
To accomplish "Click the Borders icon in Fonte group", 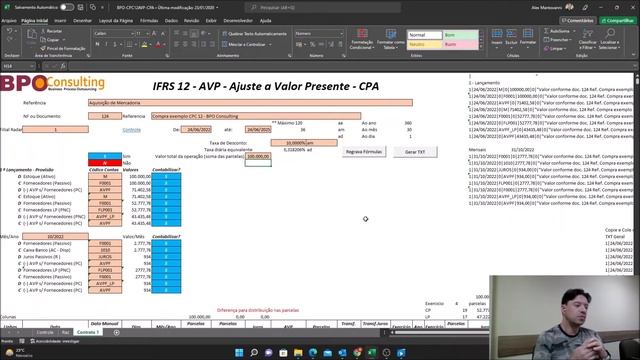I will [x=129, y=44].
